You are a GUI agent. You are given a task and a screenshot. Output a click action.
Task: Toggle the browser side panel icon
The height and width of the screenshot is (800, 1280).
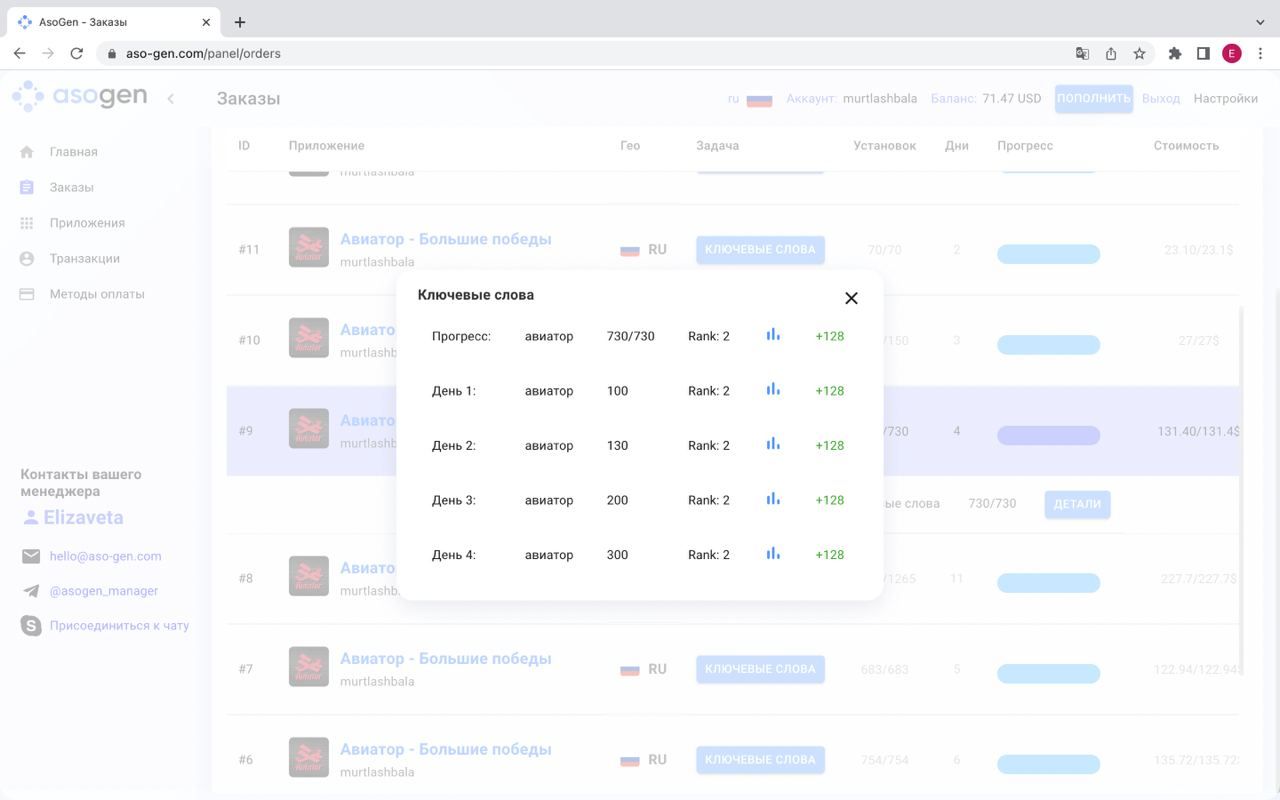(x=1203, y=53)
